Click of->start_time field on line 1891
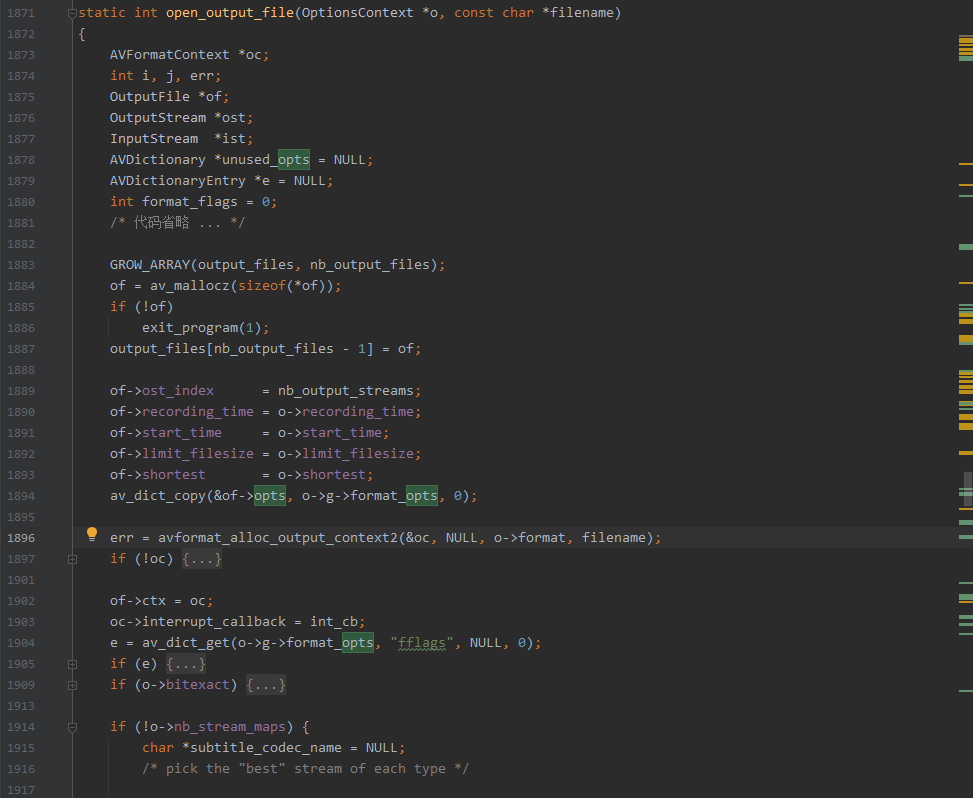This screenshot has height=798, width=973. click(166, 433)
